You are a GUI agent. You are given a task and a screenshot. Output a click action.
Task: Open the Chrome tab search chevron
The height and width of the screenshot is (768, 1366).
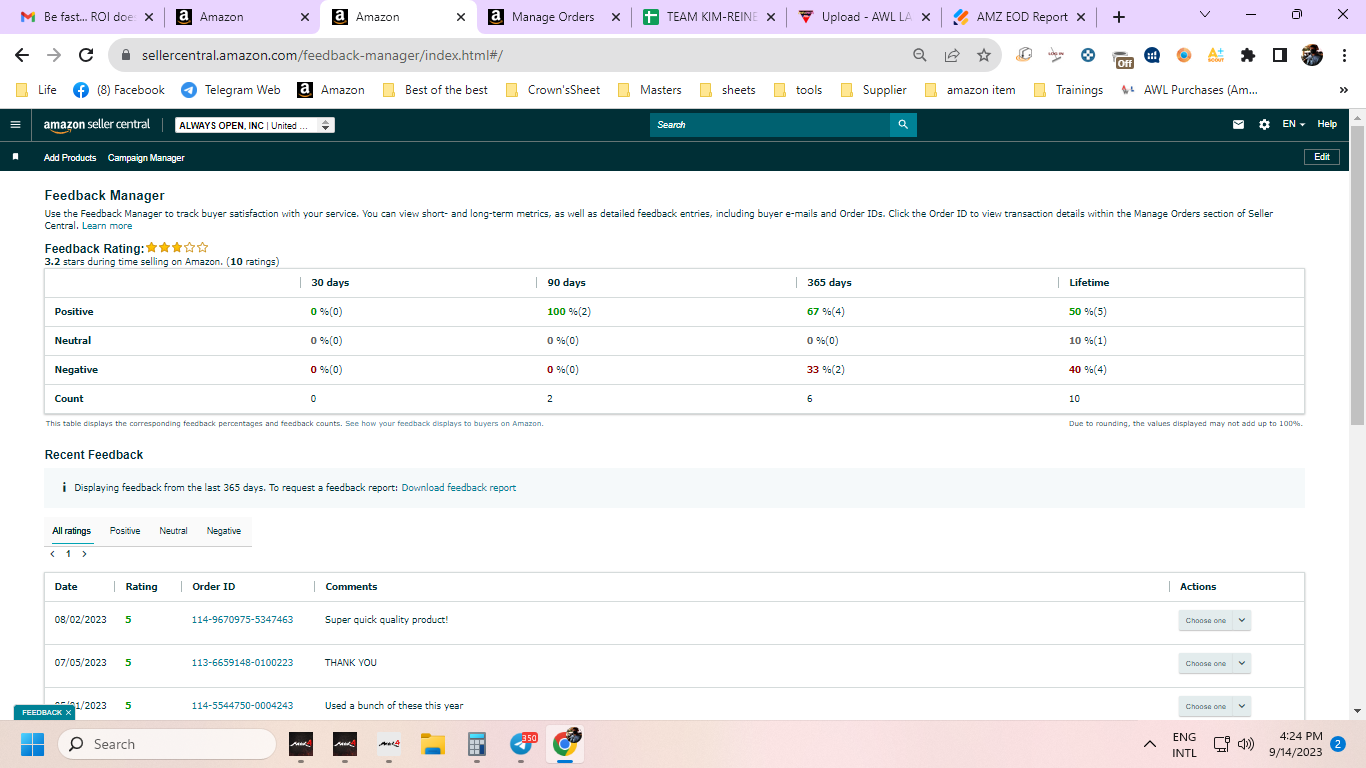tap(1204, 15)
